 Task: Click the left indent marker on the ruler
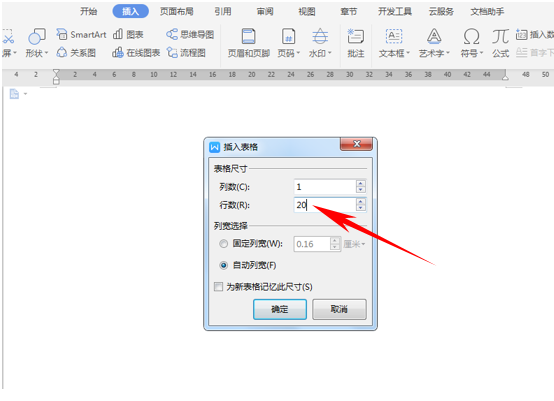coord(56,77)
